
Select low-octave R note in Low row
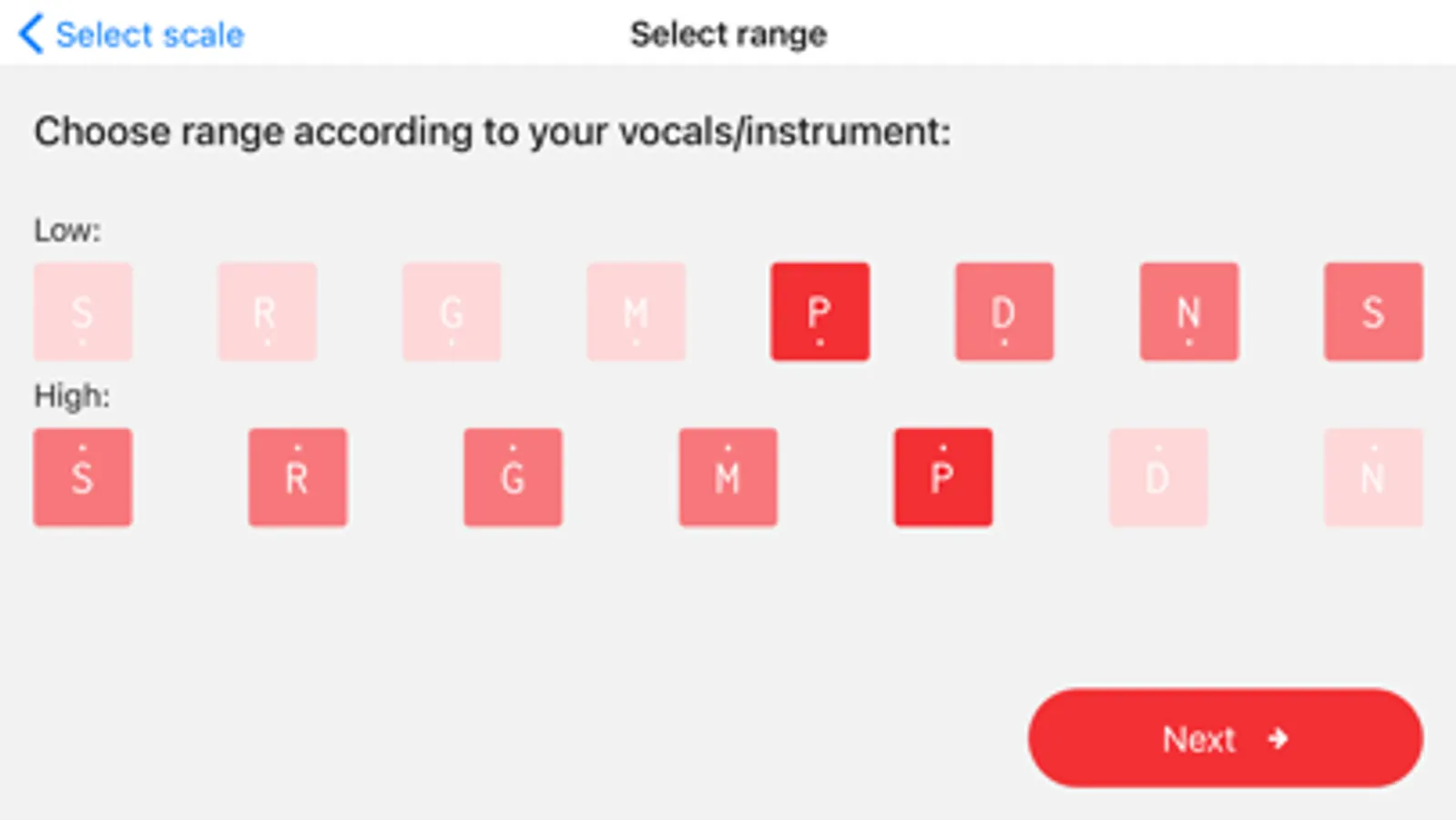(267, 312)
